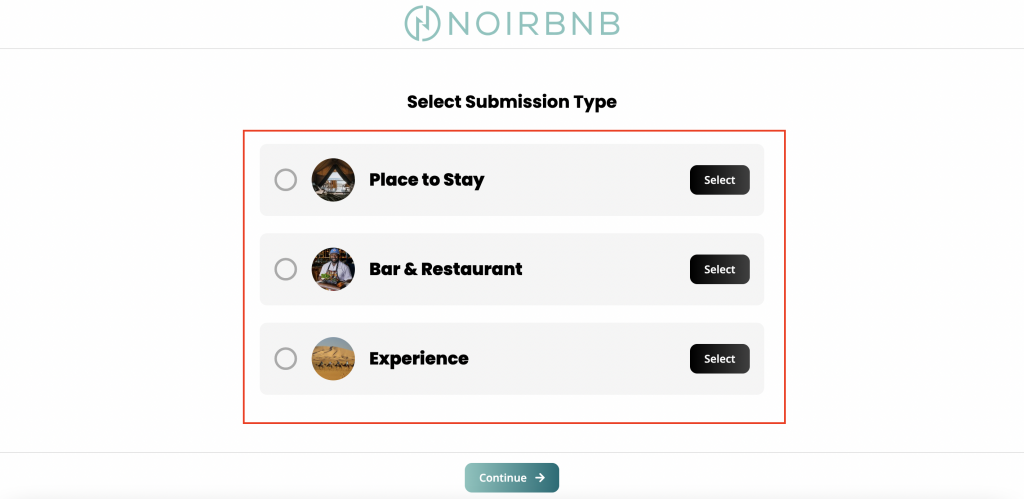Click the chef thumbnail for Bar & Restaurant

pos(333,269)
